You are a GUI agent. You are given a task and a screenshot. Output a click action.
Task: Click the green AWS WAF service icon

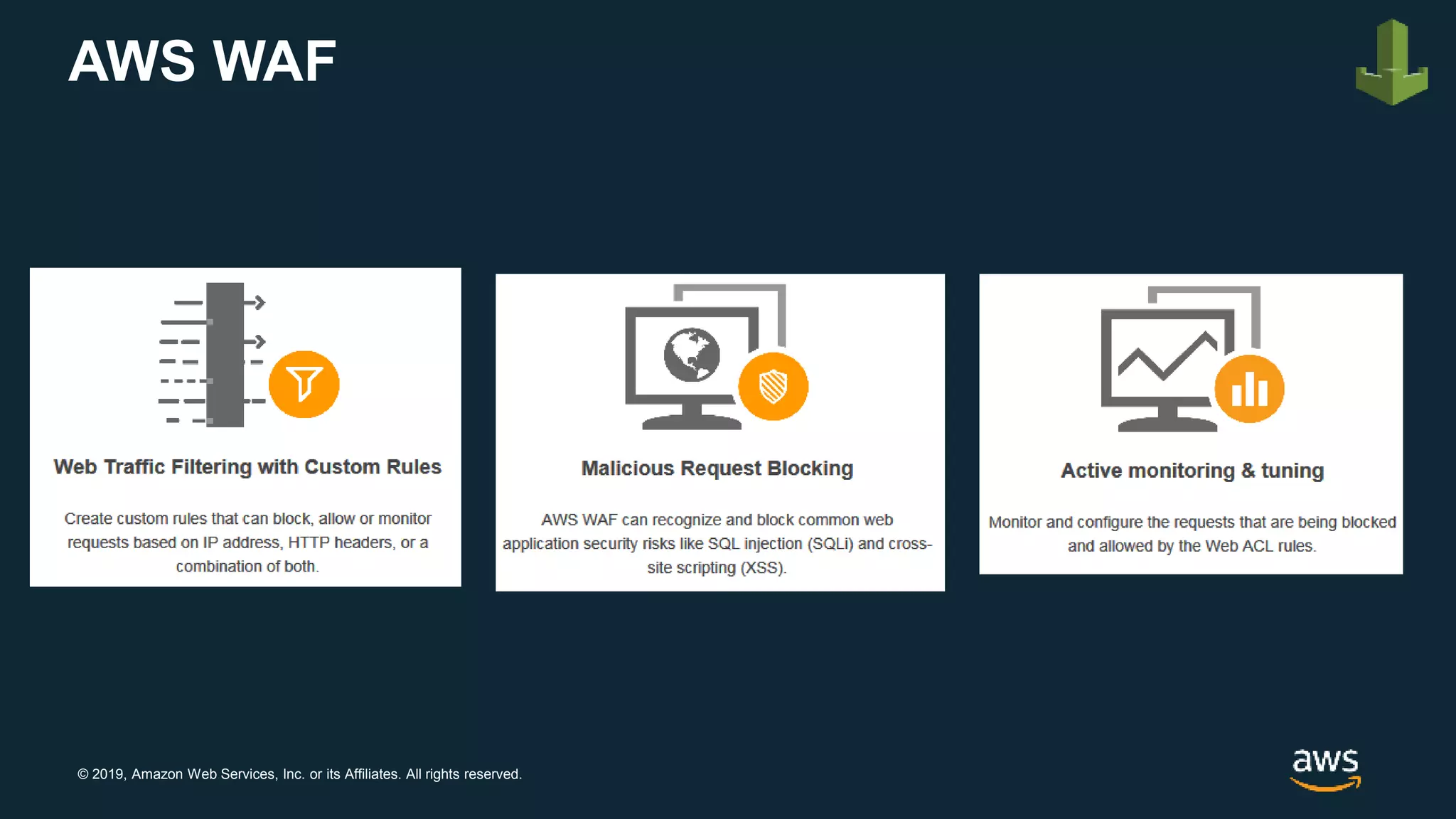[1391, 62]
